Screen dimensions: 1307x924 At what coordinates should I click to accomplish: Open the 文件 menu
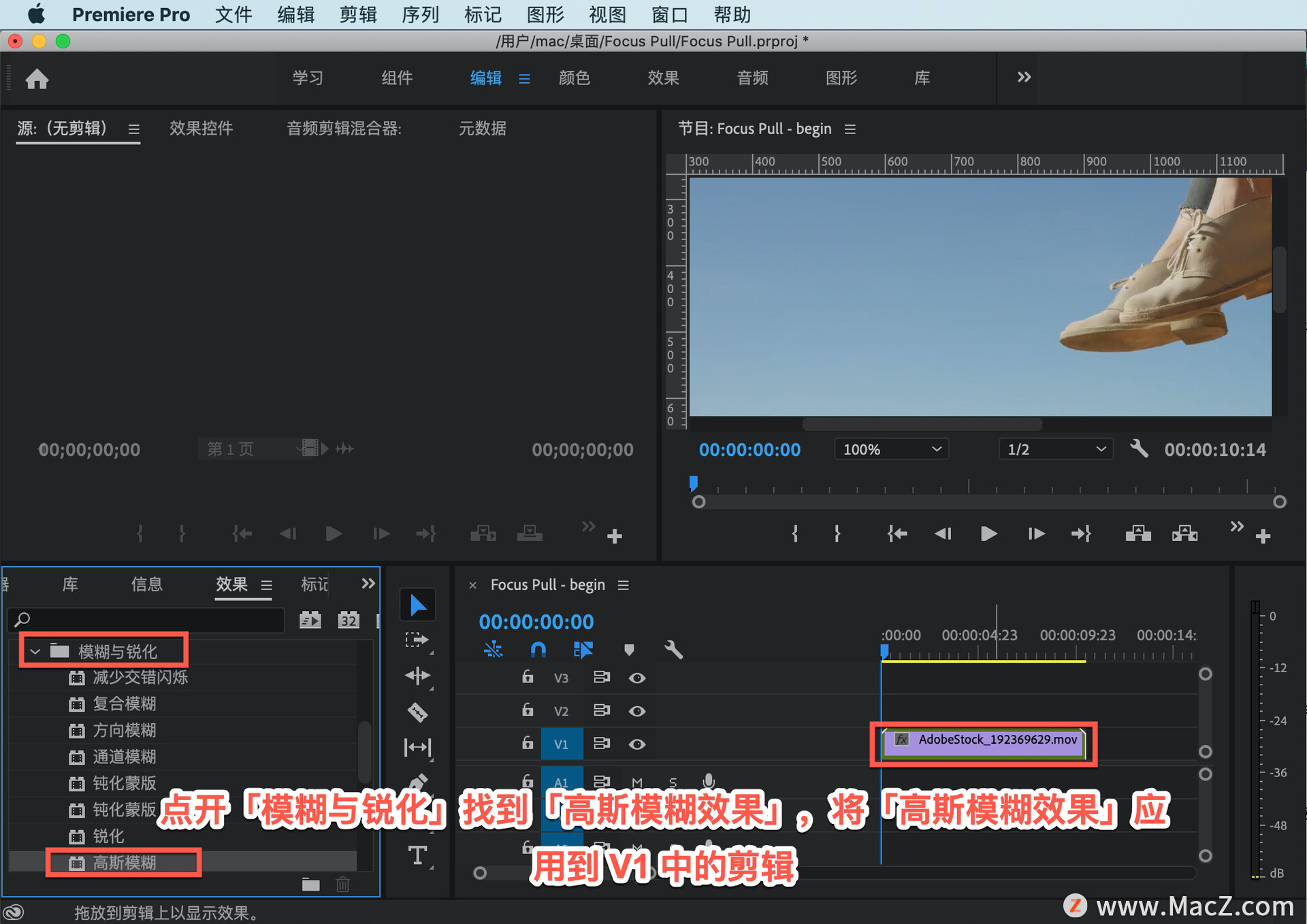[x=233, y=14]
